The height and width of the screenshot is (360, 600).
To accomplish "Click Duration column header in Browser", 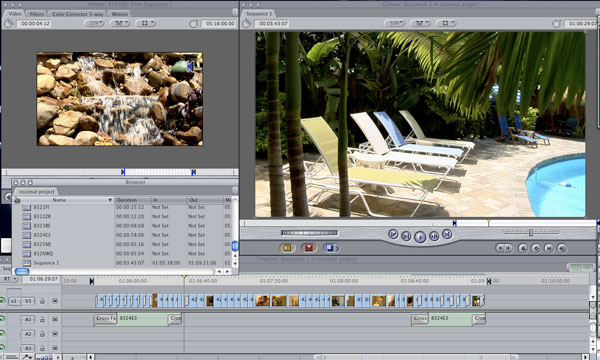I will 133,200.
